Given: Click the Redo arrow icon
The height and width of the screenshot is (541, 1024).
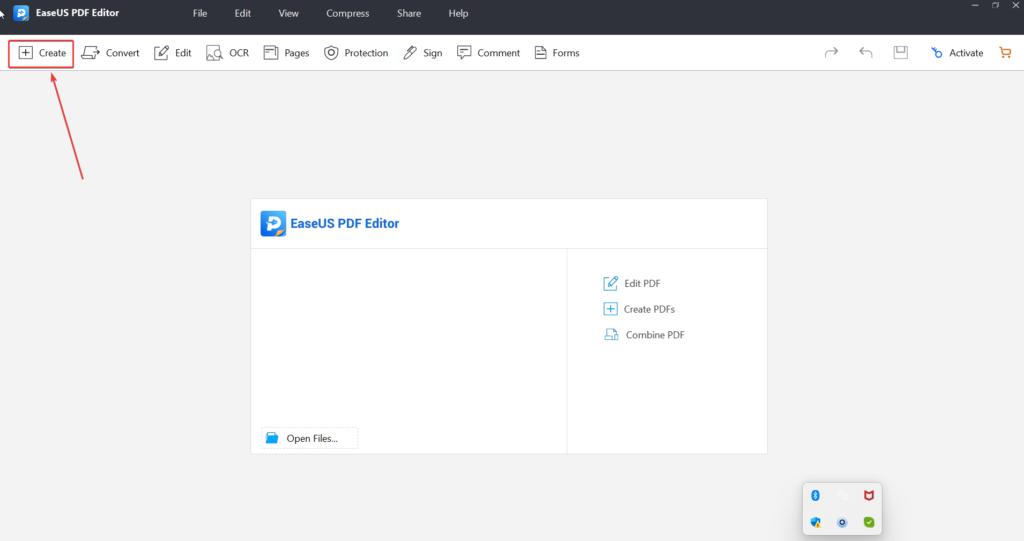Looking at the screenshot, I should tap(831, 52).
